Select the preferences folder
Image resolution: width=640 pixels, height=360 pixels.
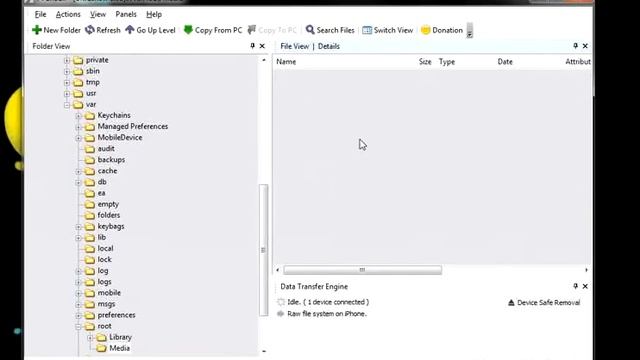(x=116, y=315)
